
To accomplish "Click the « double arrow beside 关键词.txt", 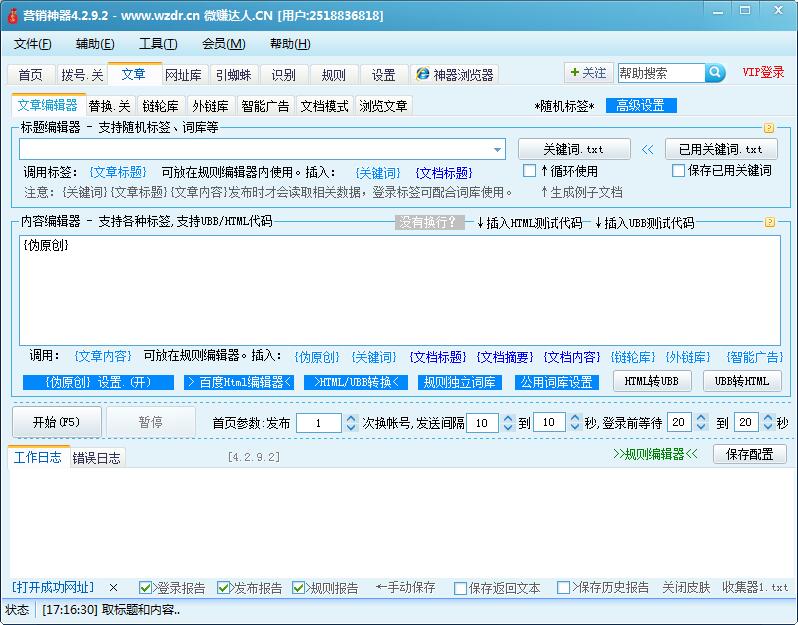I will [x=647, y=149].
